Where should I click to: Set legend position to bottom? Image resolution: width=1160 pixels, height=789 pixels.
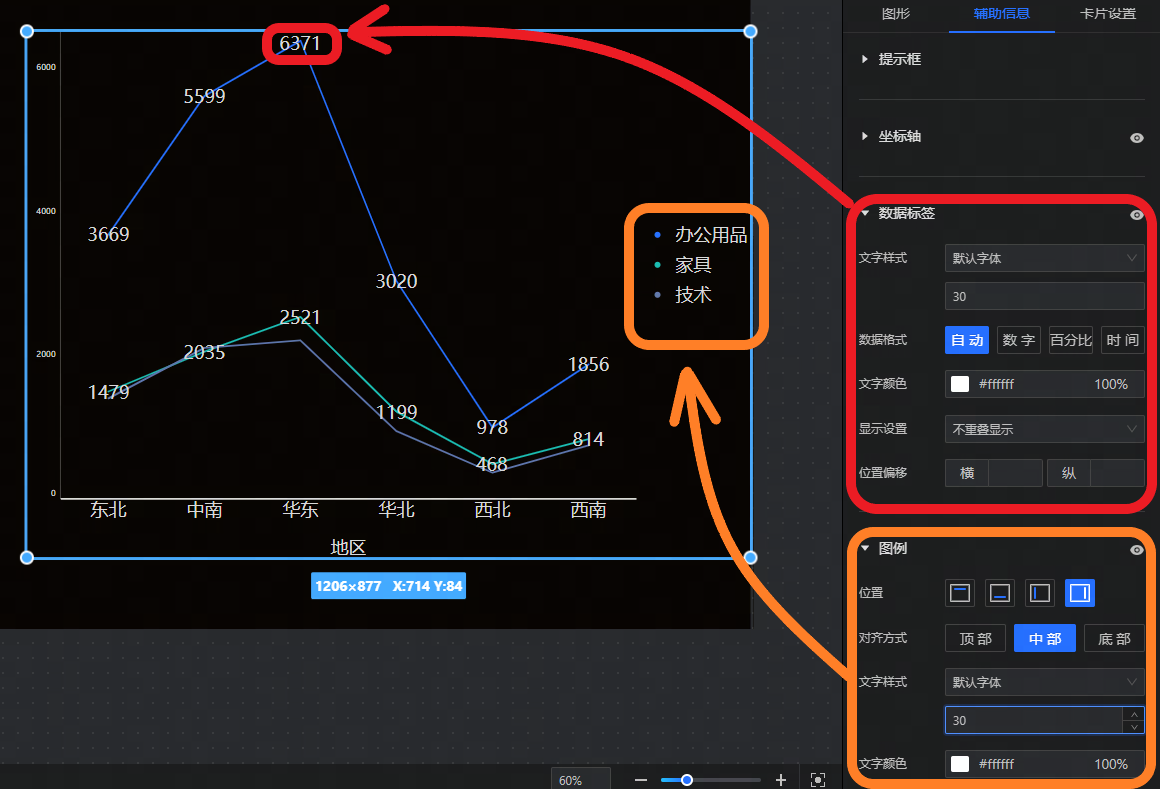click(1000, 593)
